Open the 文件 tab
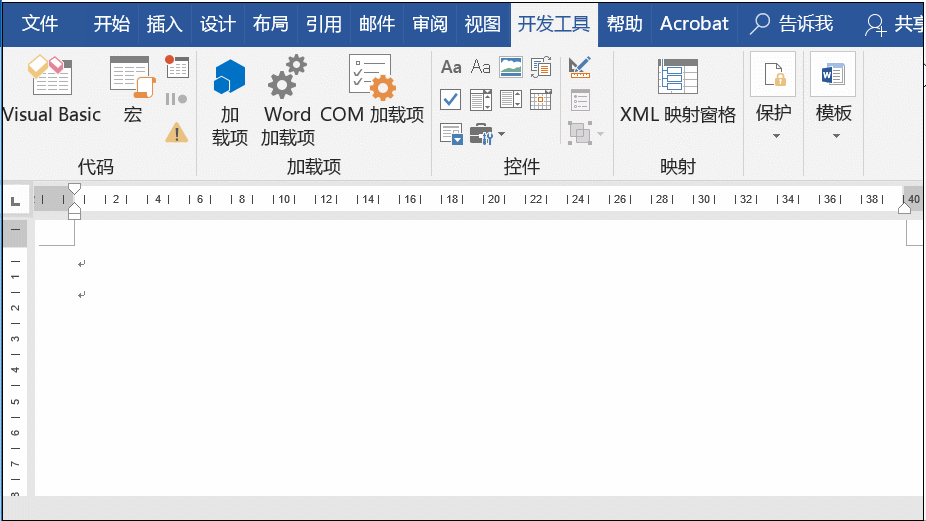The width and height of the screenshot is (926, 521). 40,24
